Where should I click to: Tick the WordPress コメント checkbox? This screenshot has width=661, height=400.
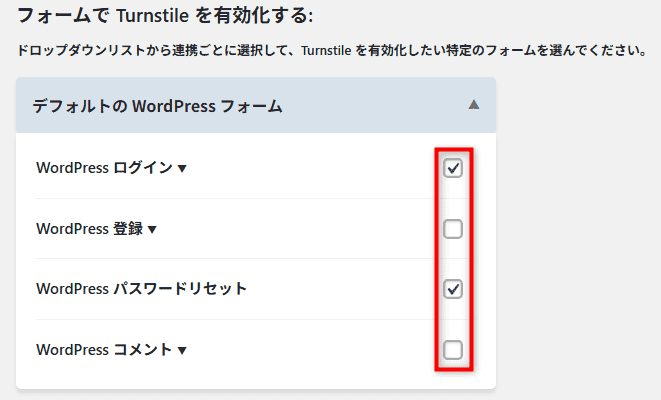point(453,350)
